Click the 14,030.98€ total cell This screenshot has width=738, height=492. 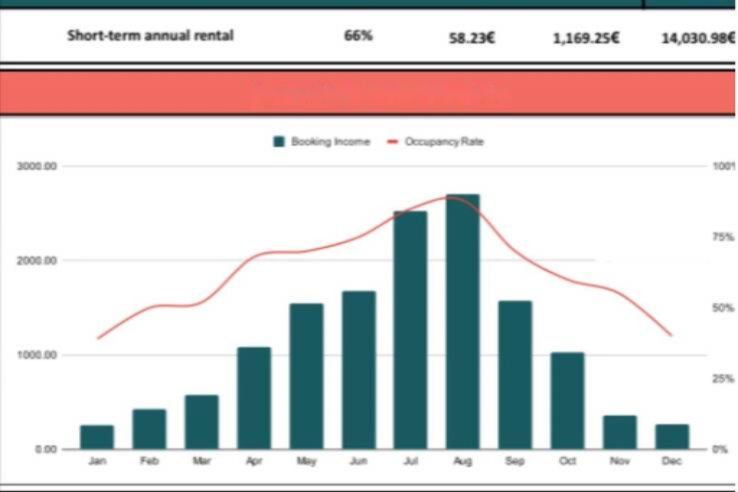[698, 38]
